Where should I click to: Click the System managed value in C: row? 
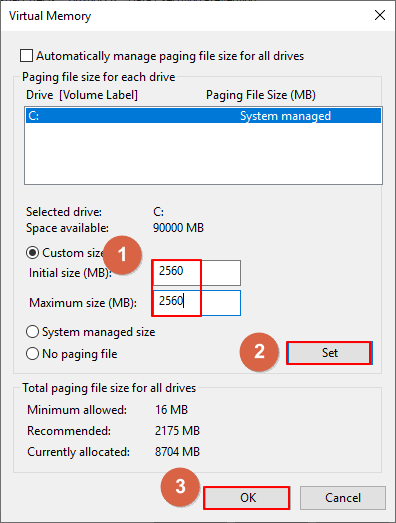pos(285,116)
